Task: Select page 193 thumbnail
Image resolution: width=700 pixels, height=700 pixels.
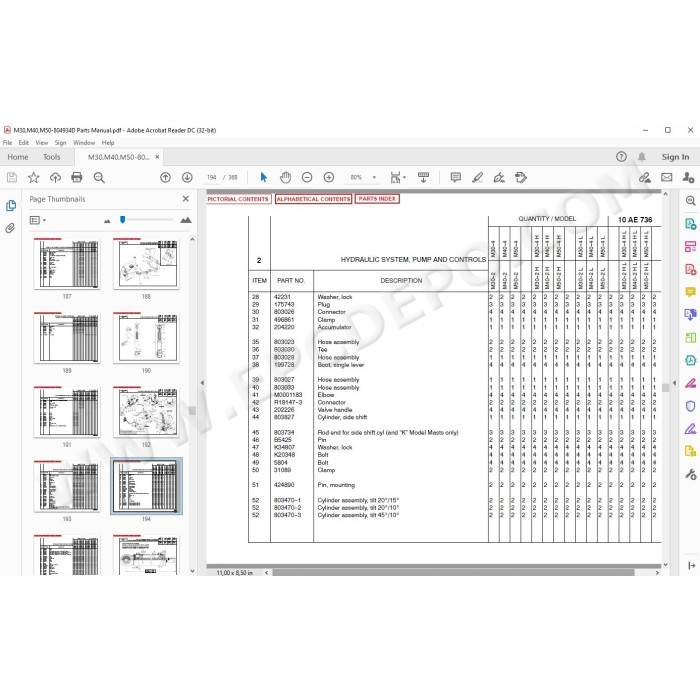Action: pos(67,486)
